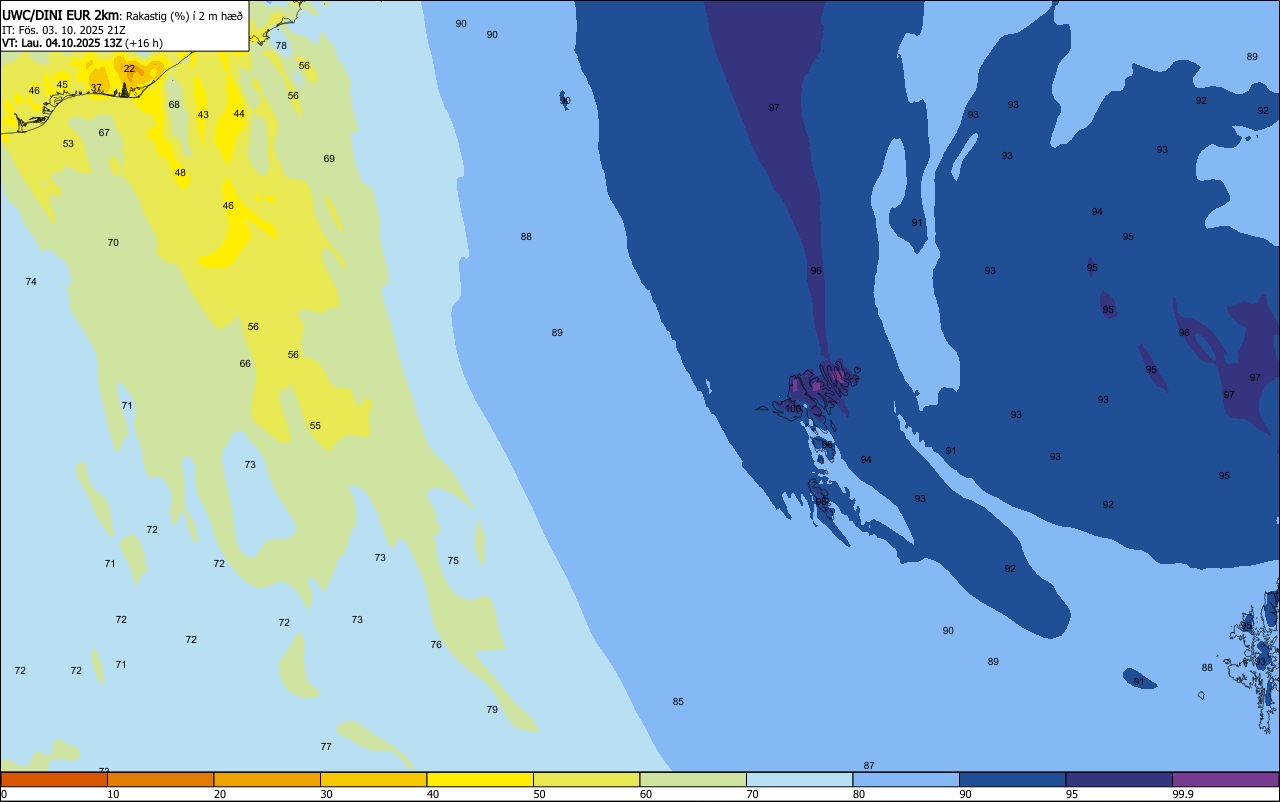Click the map value "76"
Image resolution: width=1280 pixels, height=802 pixels.
click(x=436, y=645)
